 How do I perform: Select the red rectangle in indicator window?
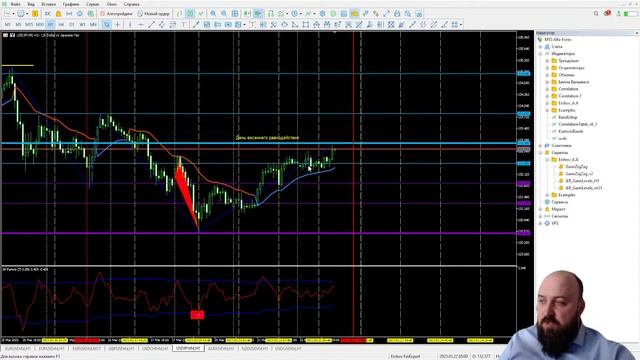click(197, 314)
